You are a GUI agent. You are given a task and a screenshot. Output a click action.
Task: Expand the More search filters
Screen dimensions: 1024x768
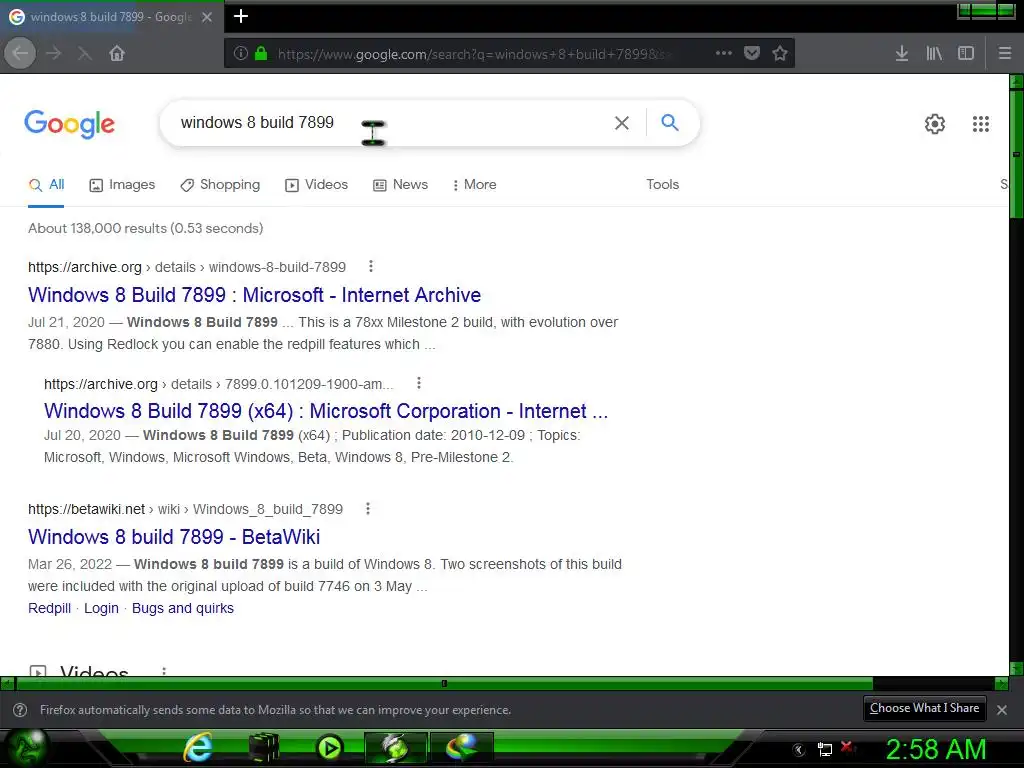474,185
